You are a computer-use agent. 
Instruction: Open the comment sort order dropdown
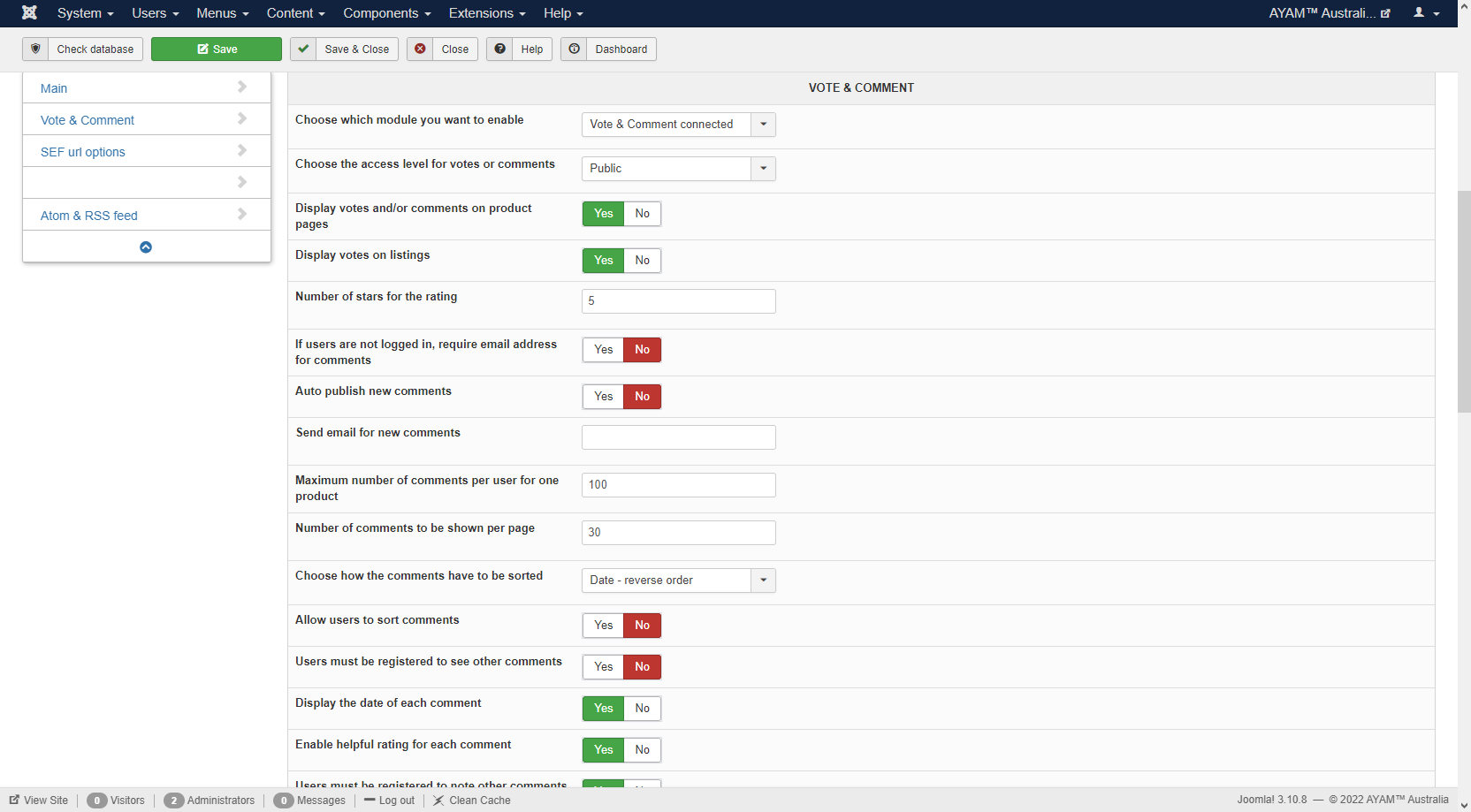point(679,581)
